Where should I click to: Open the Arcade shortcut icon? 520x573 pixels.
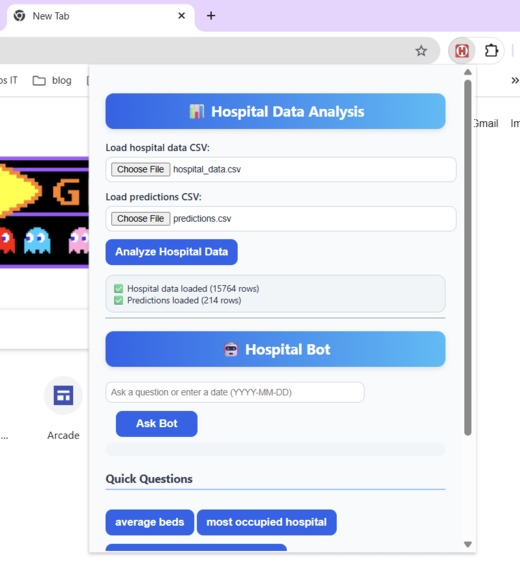click(63, 395)
